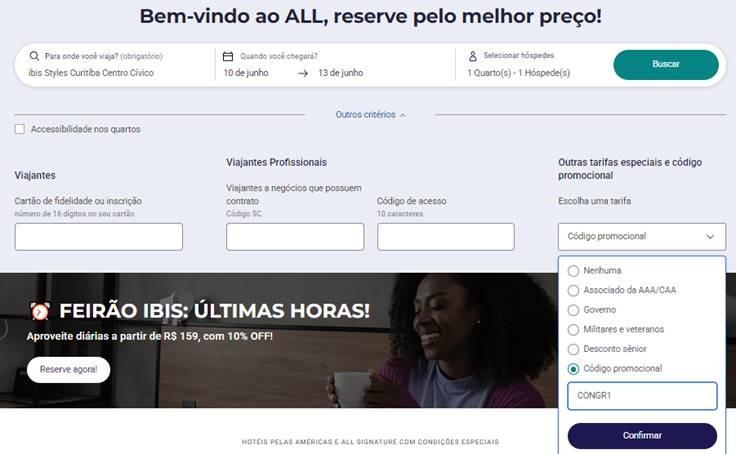This screenshot has width=736, height=454.
Task: Pick the Militares e veteranos option
Action: 573,330
